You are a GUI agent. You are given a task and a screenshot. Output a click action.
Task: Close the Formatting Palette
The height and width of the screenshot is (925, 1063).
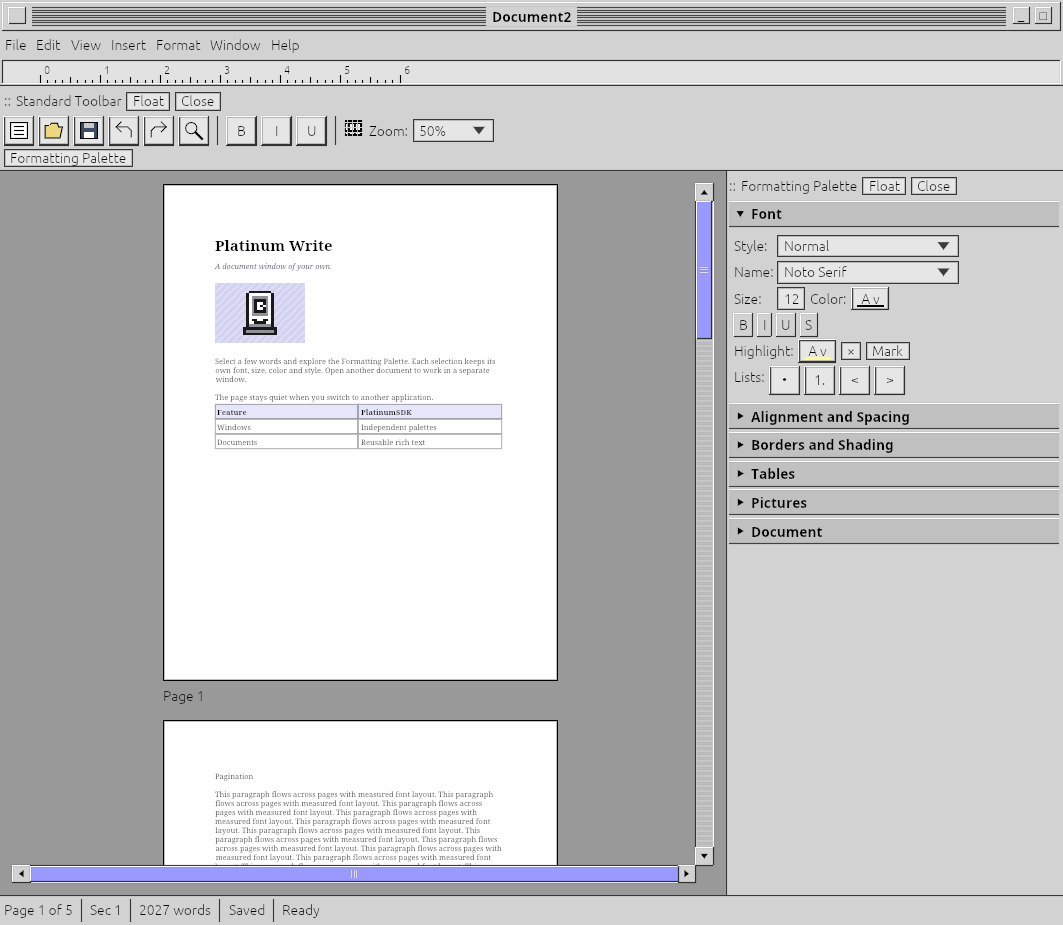pos(934,186)
